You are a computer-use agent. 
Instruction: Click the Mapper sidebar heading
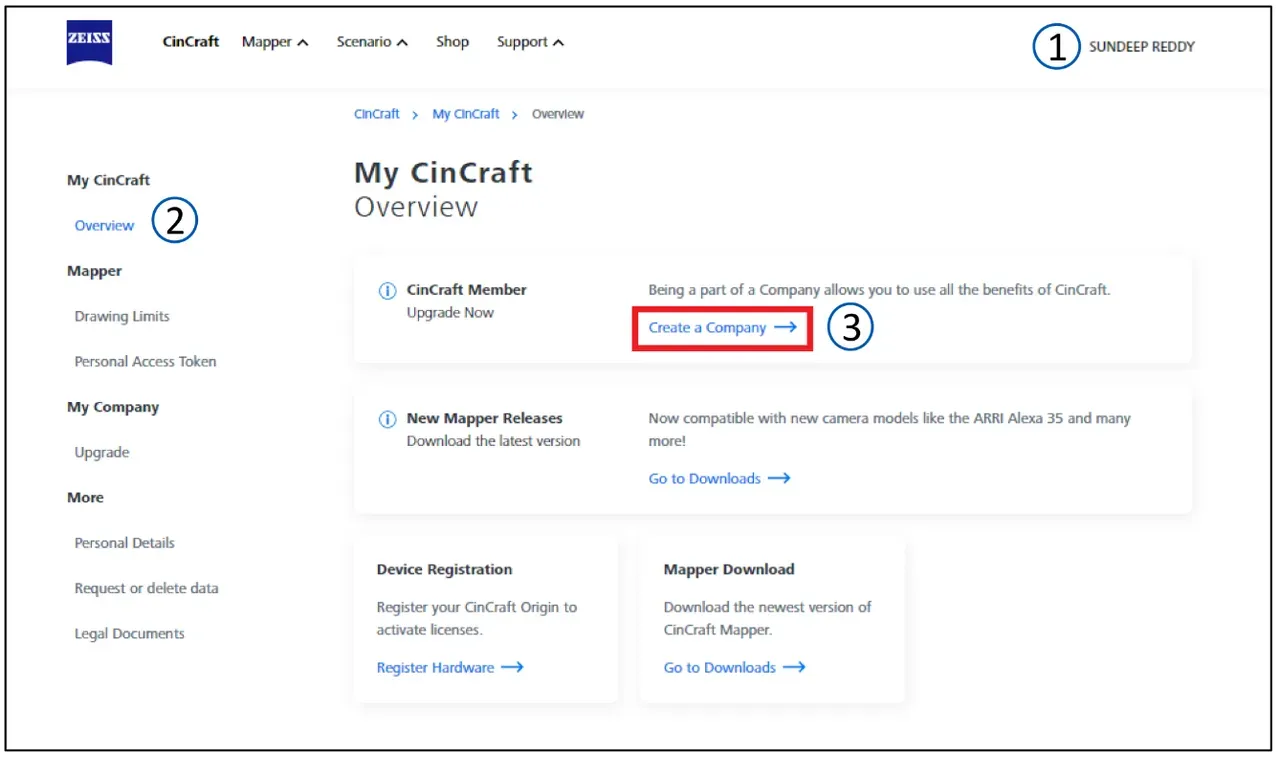point(94,272)
